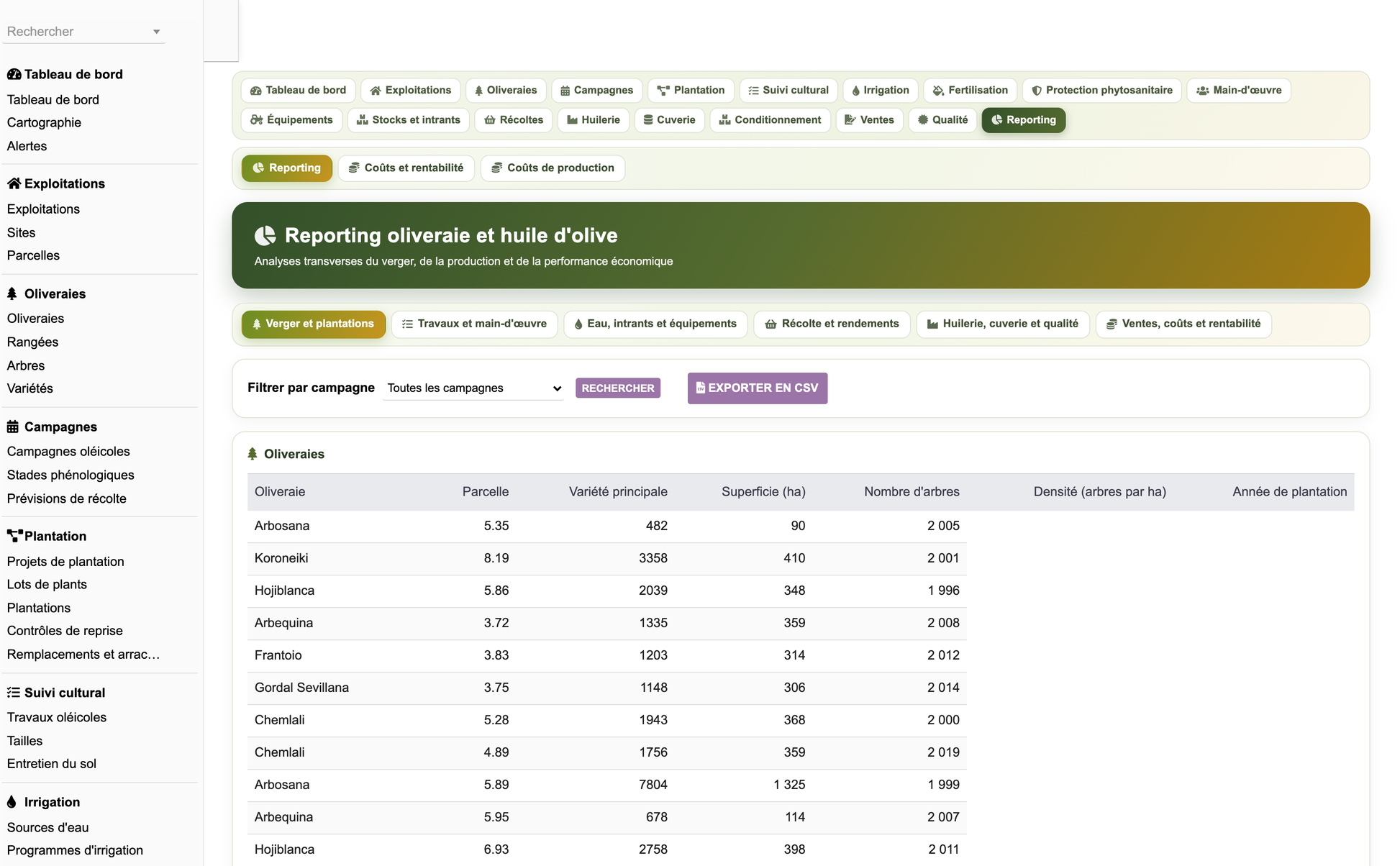Click the Koroneiki row in the table
1400x866 pixels.
[606, 558]
